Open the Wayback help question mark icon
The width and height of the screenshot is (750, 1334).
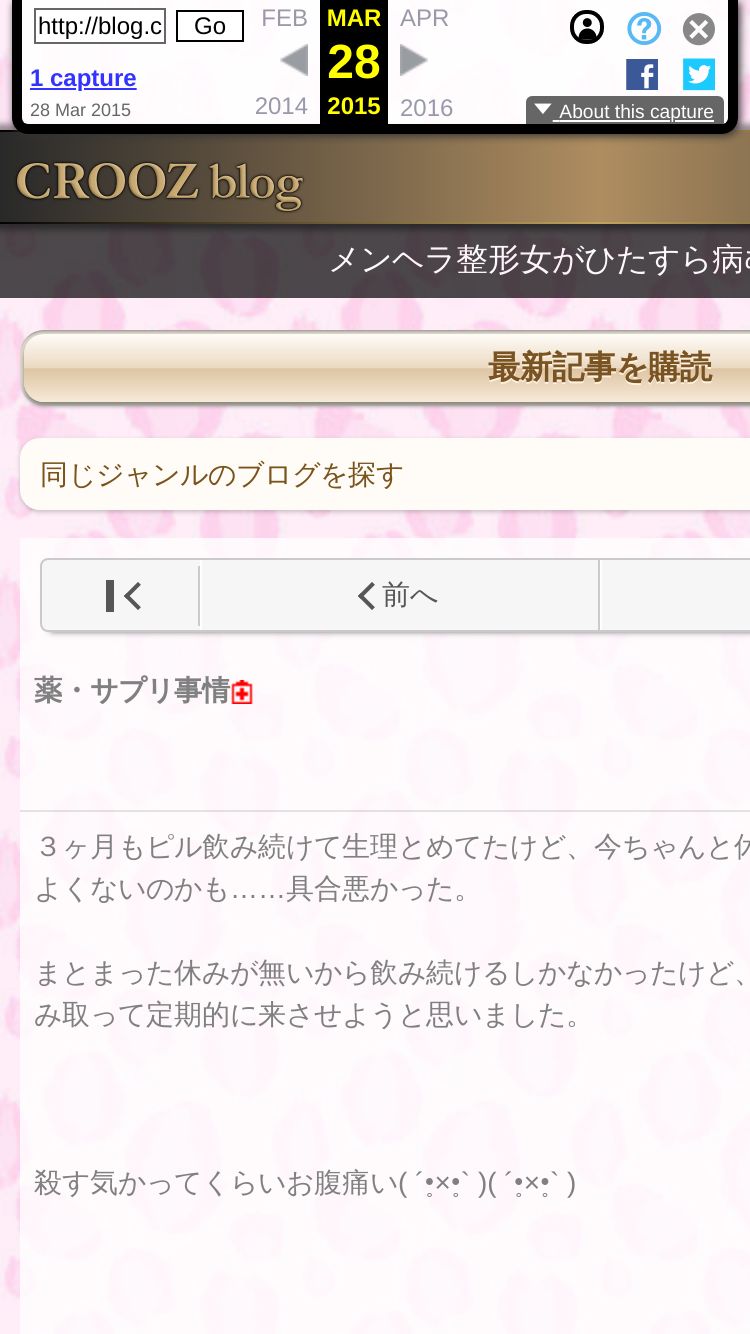point(644,28)
